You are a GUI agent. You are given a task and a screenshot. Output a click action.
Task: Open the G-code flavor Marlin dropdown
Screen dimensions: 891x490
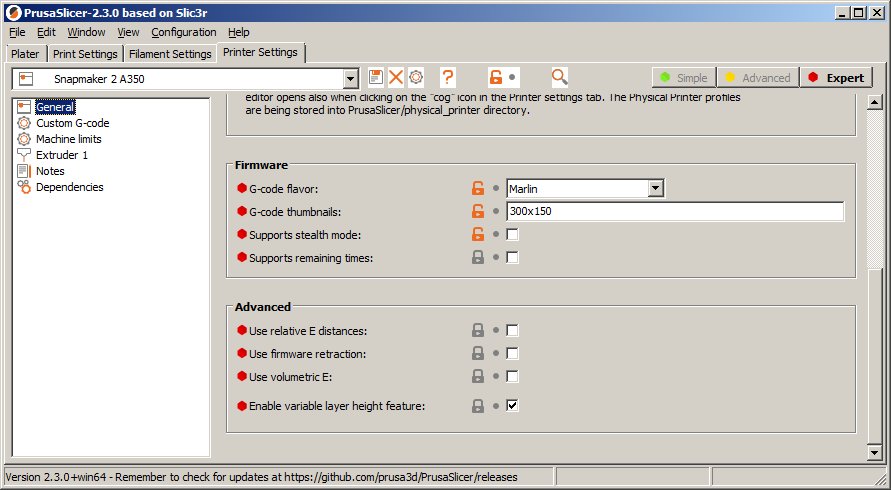[x=656, y=188]
